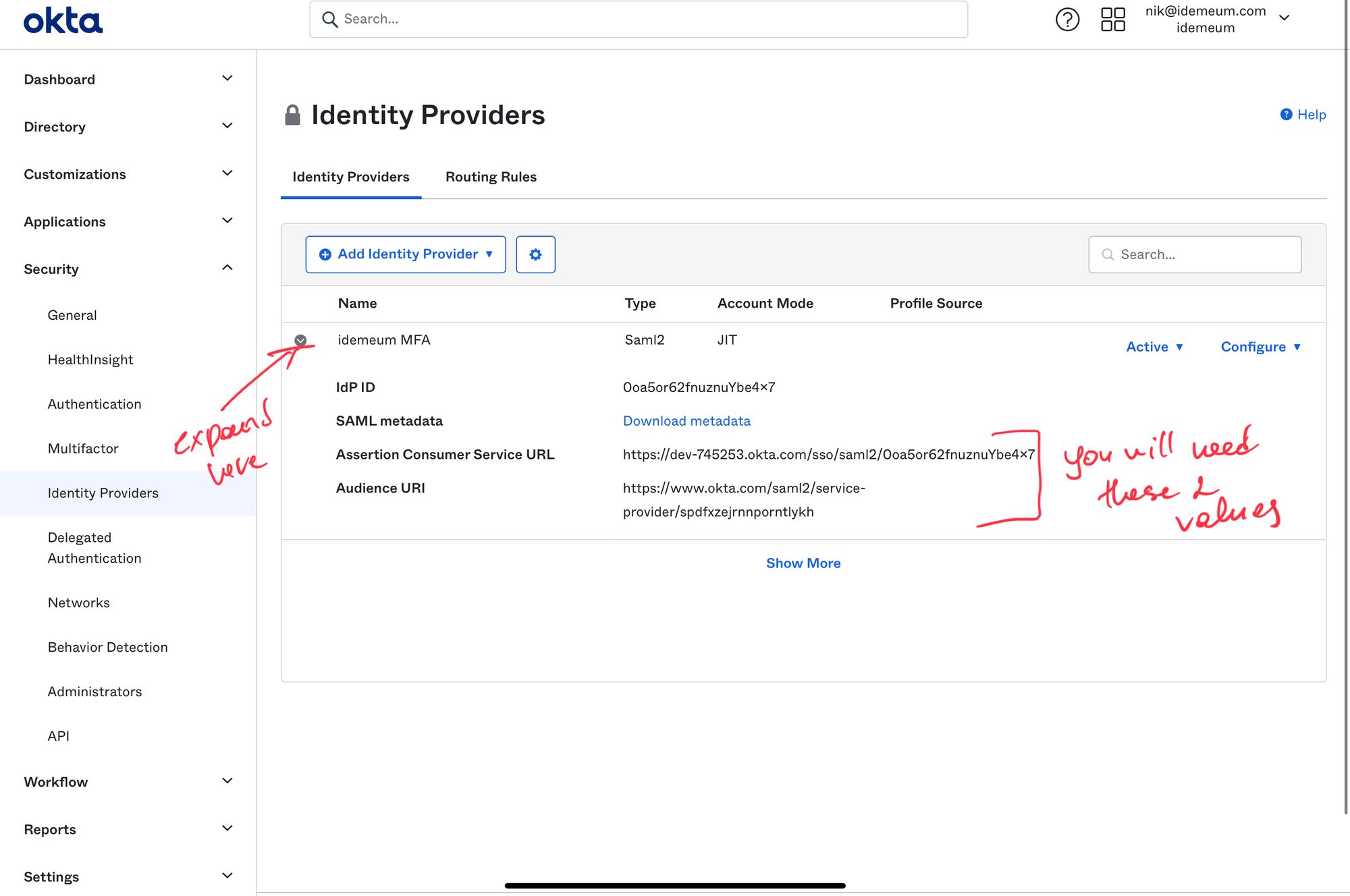Open General under Security
The image size is (1350, 896).
pos(72,315)
